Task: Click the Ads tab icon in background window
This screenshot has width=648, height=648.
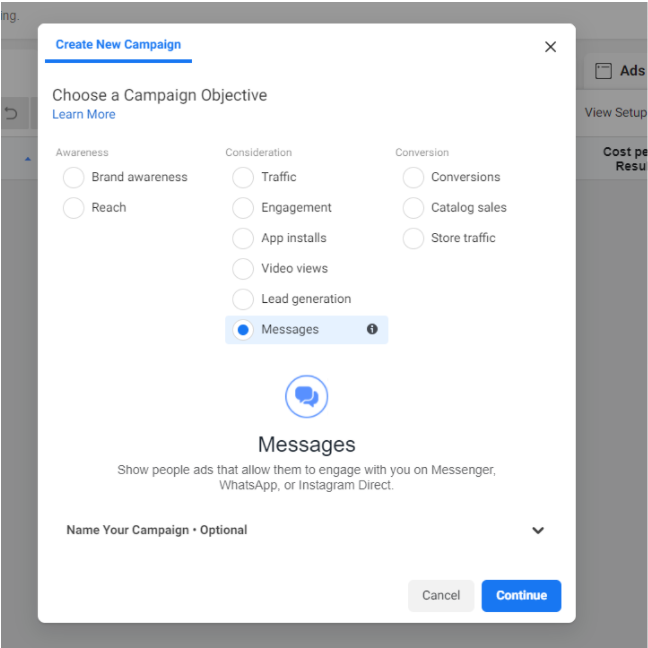Action: click(x=603, y=71)
